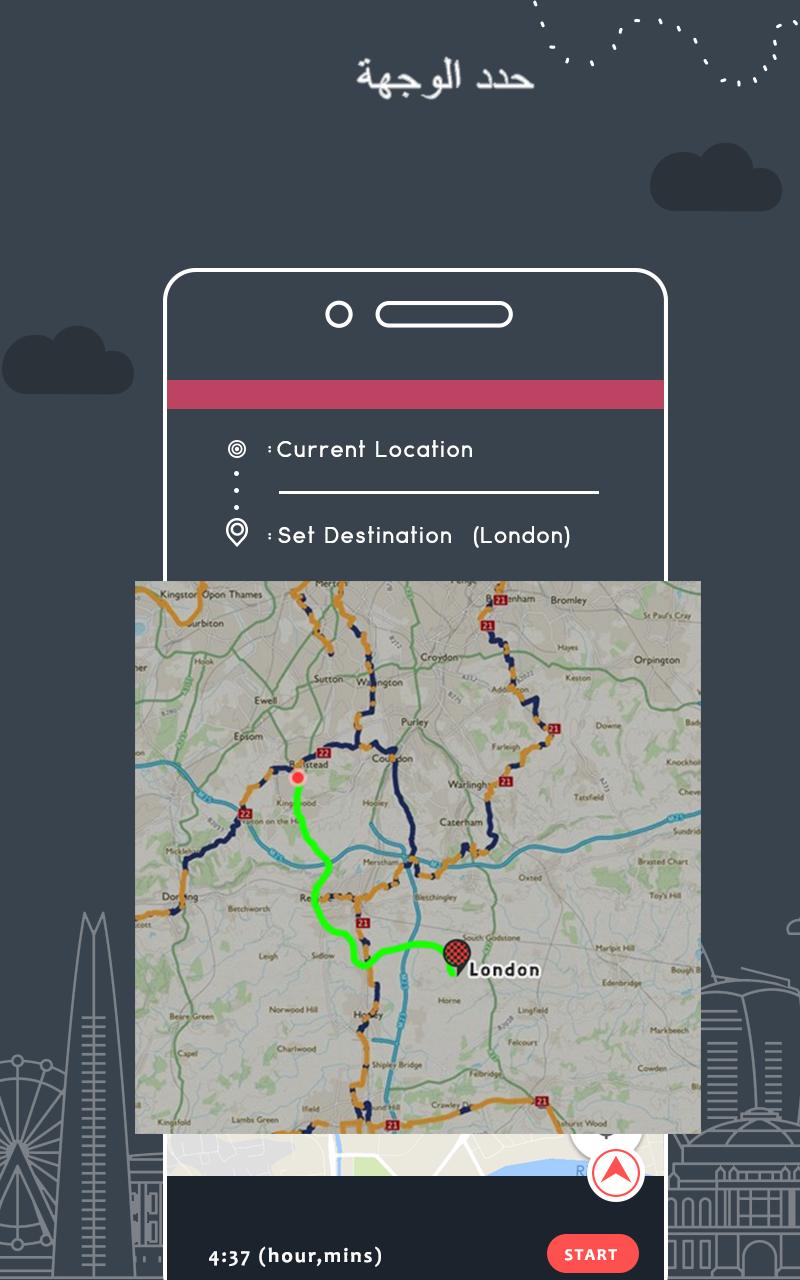Screen dimensions: 800x1280
Task: Tap the red START button
Action: tap(593, 1254)
